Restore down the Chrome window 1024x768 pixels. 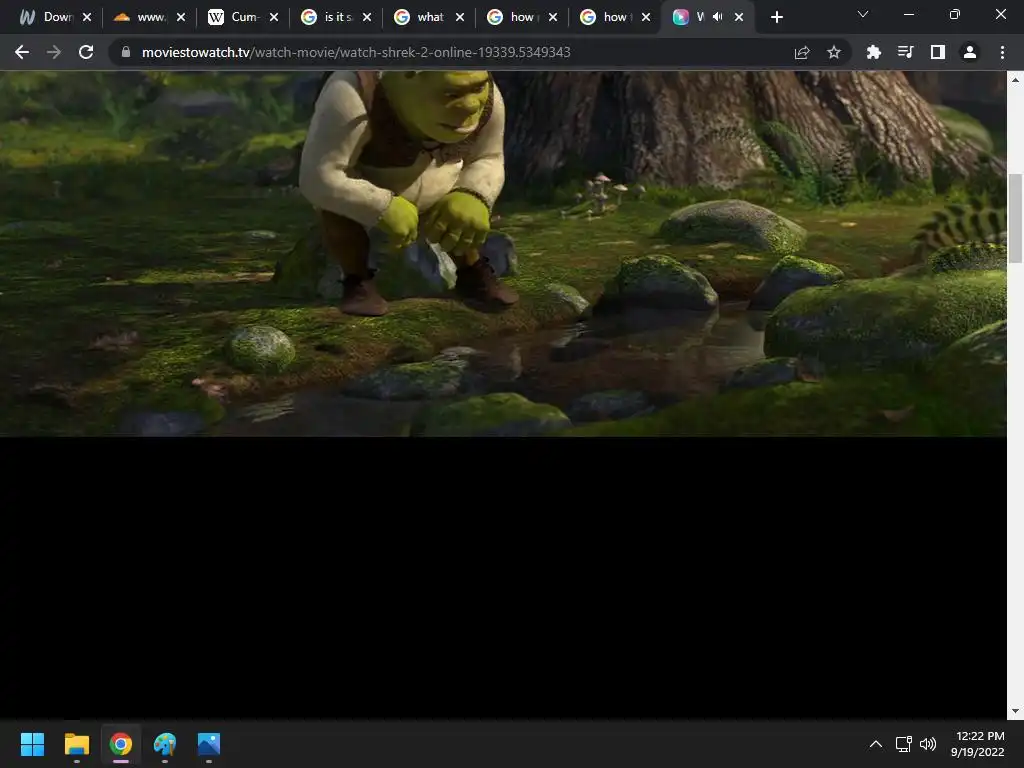955,14
